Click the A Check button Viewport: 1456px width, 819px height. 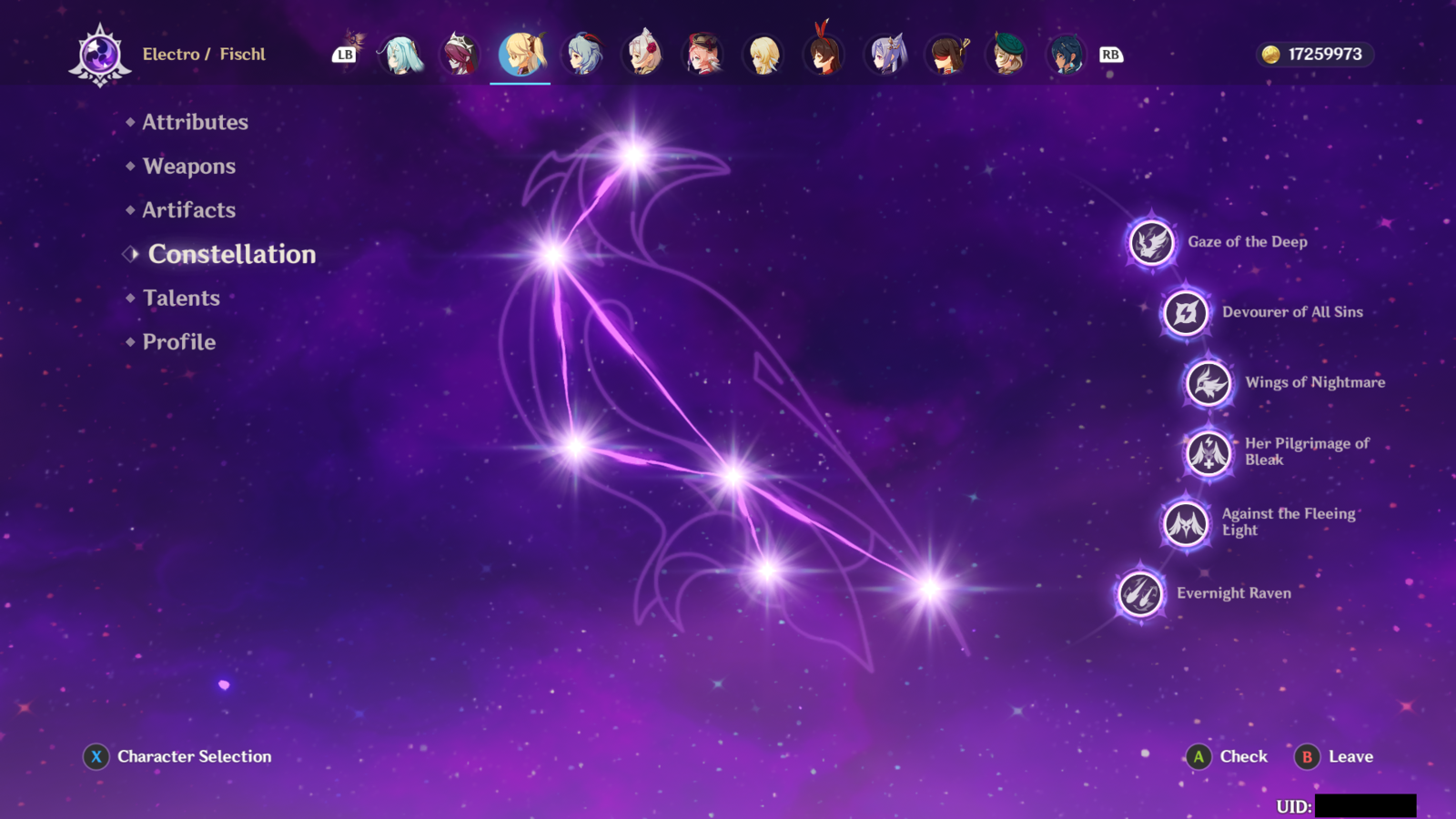(1227, 757)
